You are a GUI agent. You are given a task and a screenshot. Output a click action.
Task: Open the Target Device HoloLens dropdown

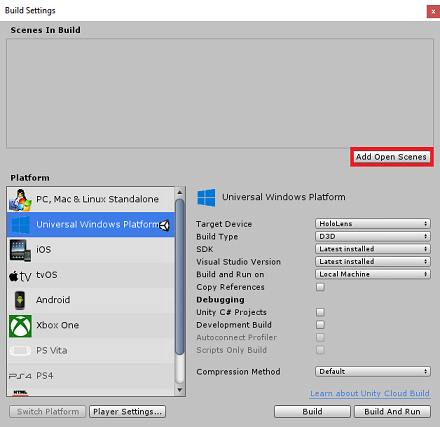point(373,224)
